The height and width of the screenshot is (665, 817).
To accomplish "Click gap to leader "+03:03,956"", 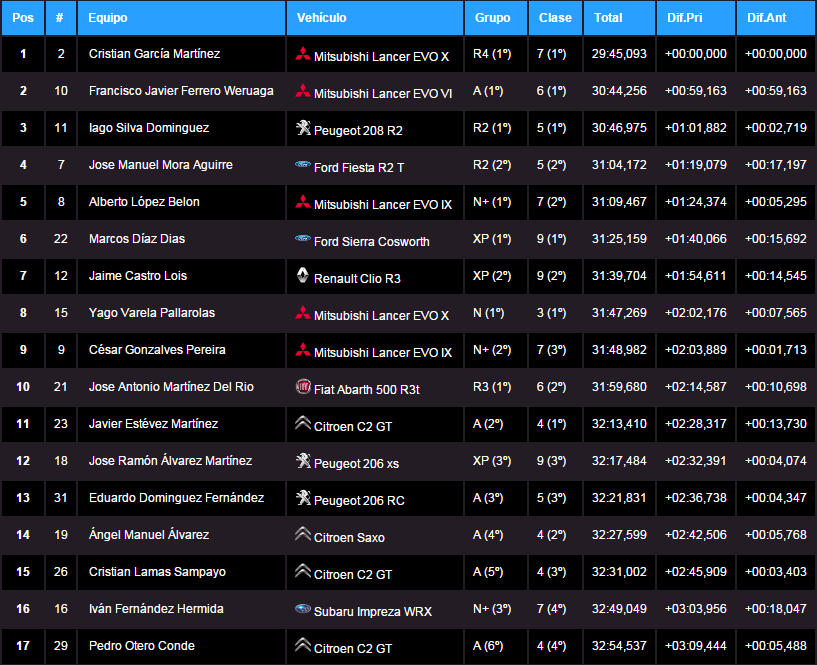I will (696, 609).
